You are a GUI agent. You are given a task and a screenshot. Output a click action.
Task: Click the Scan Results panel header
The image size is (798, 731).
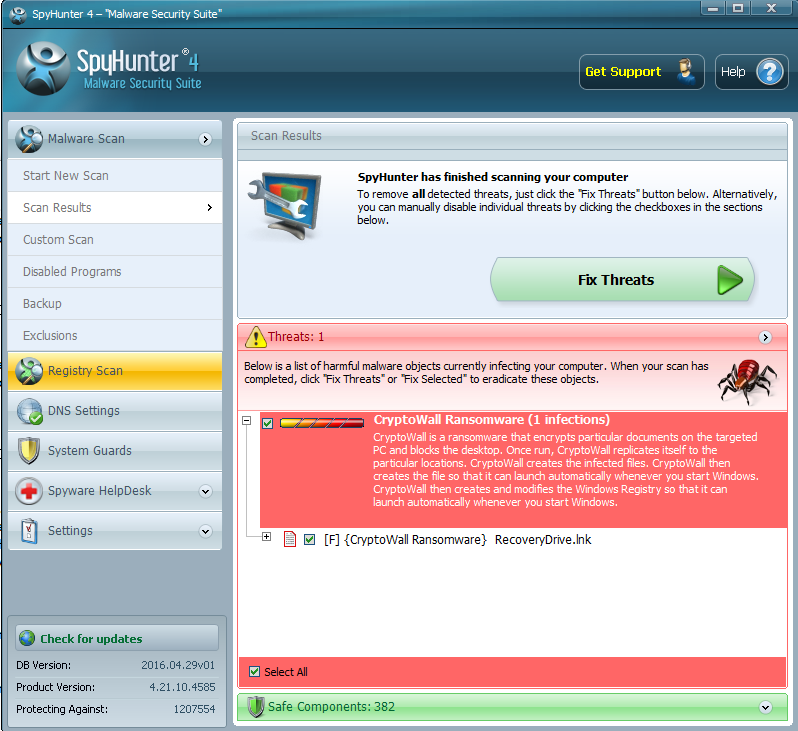[512, 136]
